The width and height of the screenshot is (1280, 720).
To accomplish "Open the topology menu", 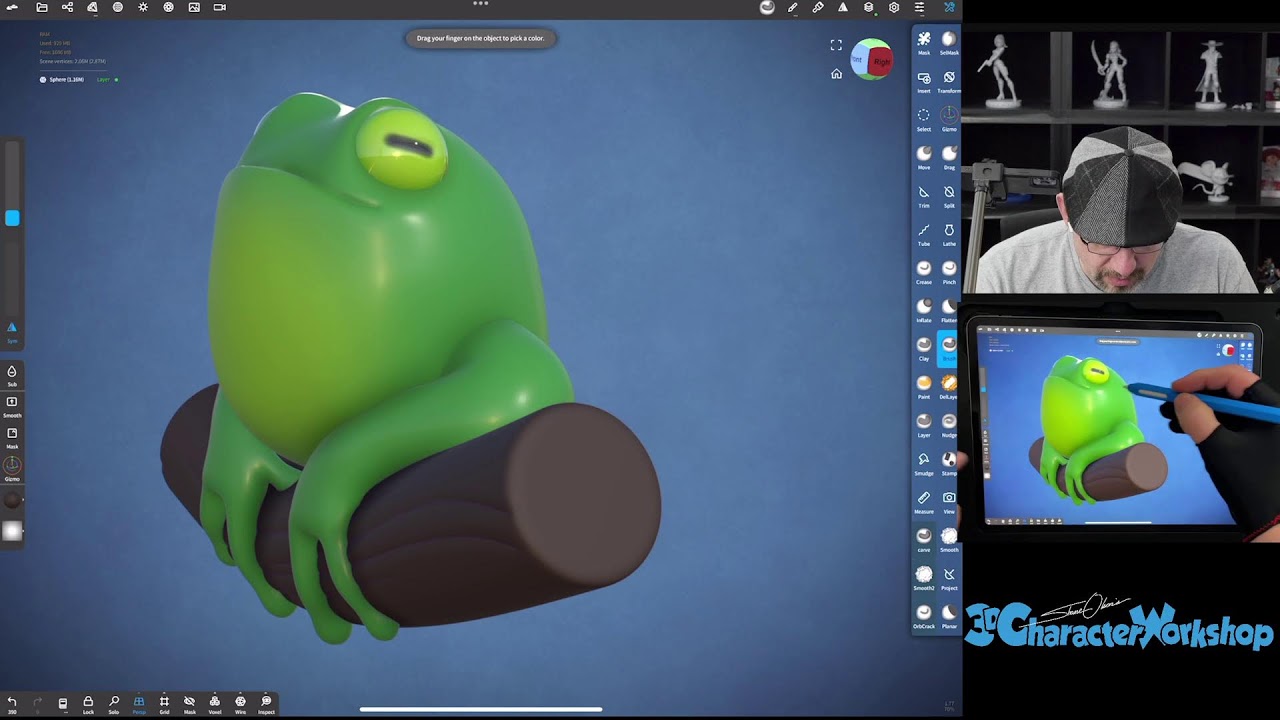I will [x=92, y=7].
